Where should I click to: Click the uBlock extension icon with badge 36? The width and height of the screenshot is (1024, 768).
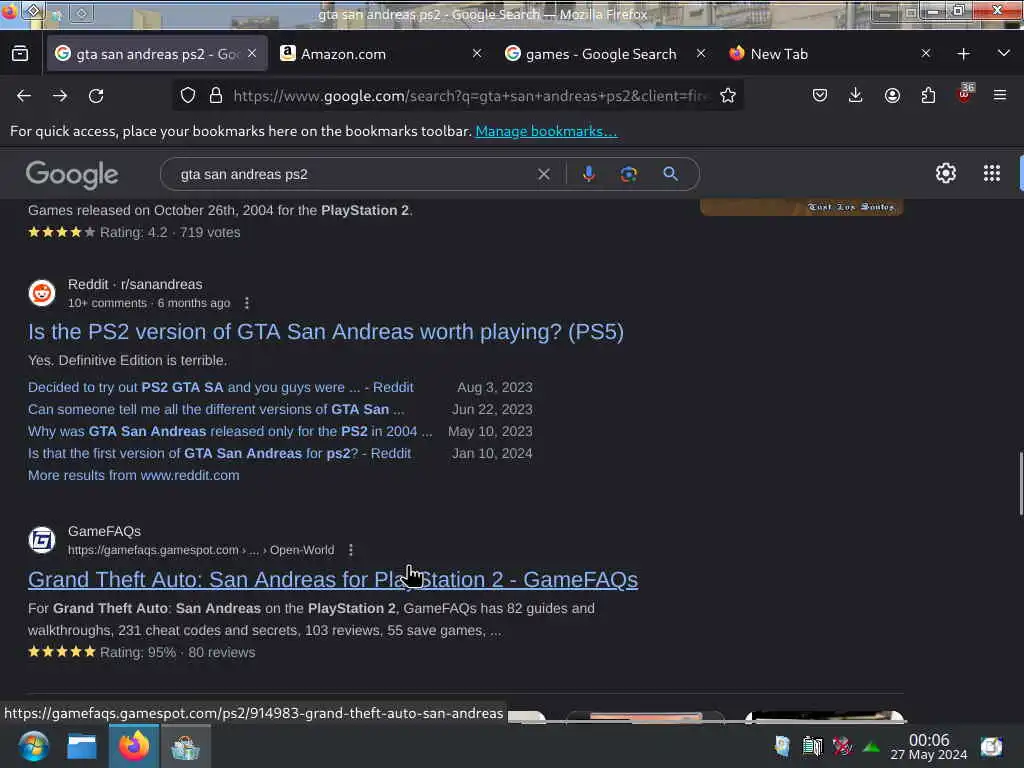click(x=965, y=93)
